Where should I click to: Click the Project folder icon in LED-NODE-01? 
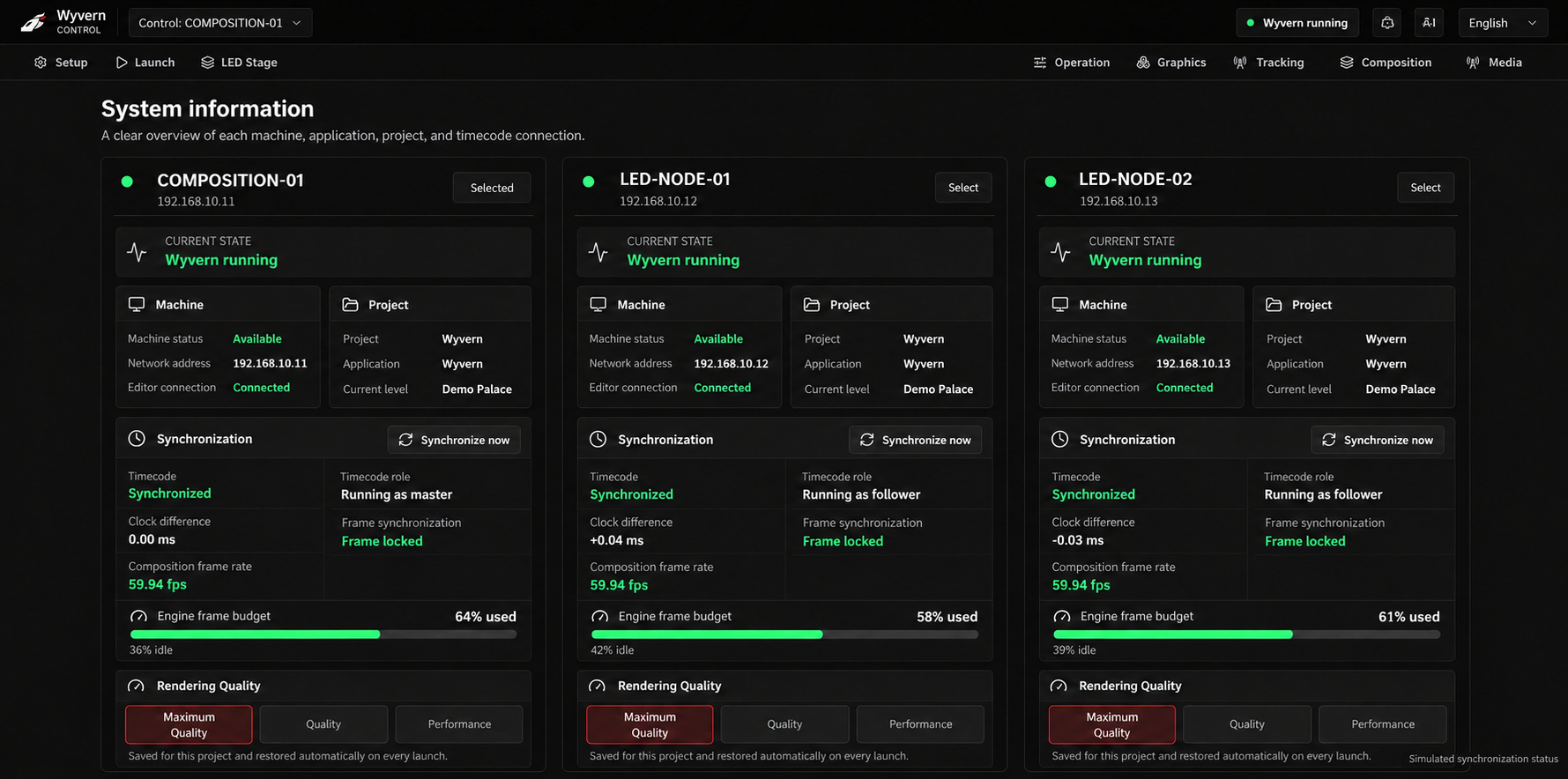[x=812, y=304]
